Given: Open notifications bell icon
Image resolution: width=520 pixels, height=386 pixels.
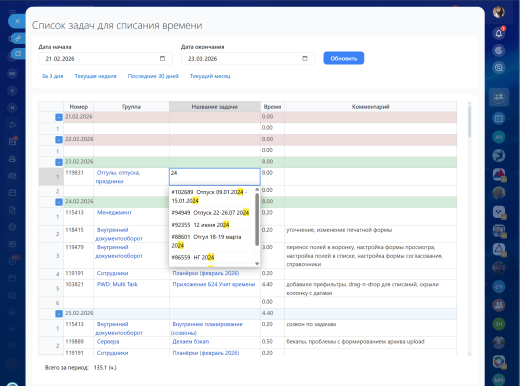Looking at the screenshot, I should (499, 33).
